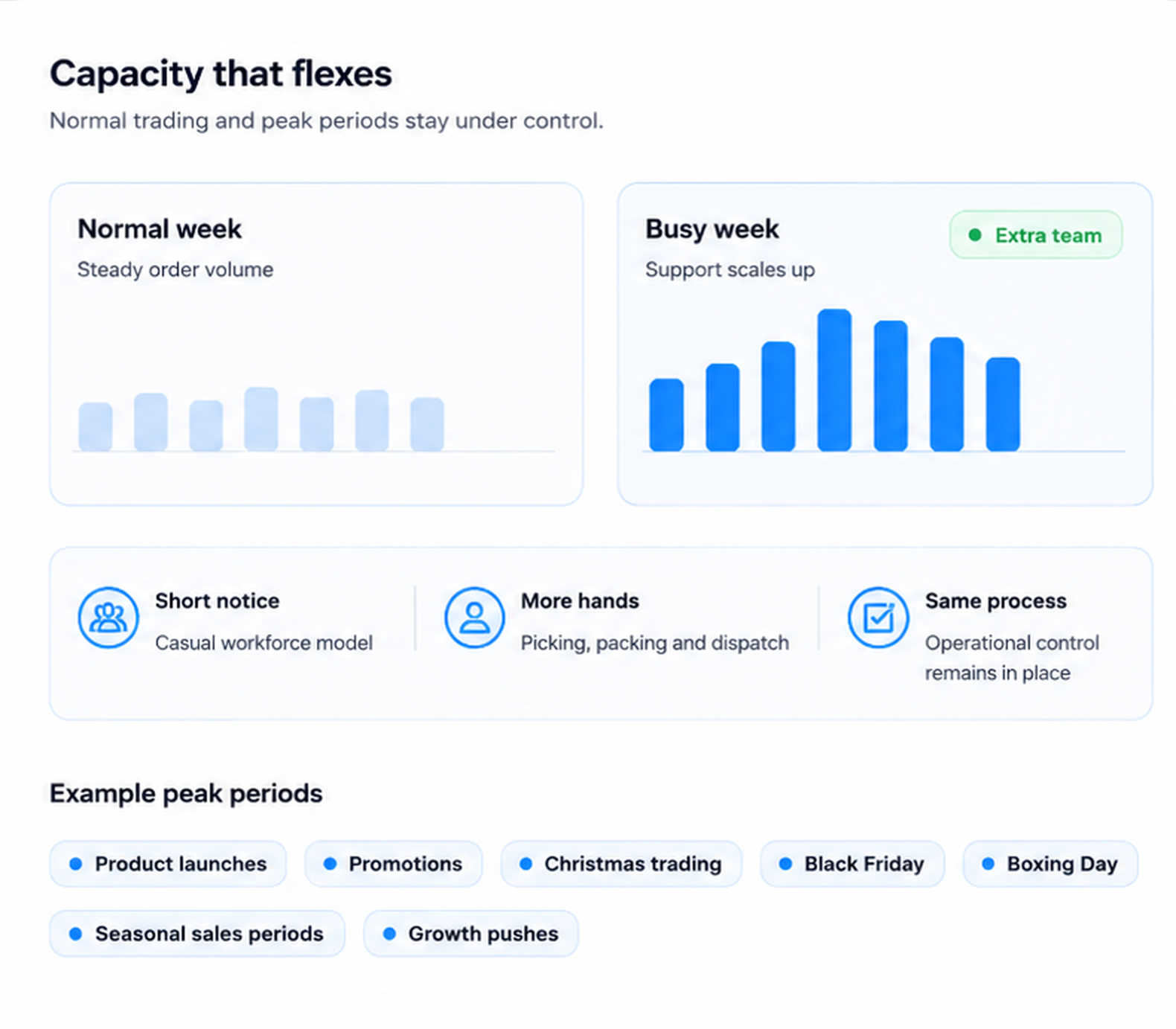Select the Promotions chip

tap(394, 864)
